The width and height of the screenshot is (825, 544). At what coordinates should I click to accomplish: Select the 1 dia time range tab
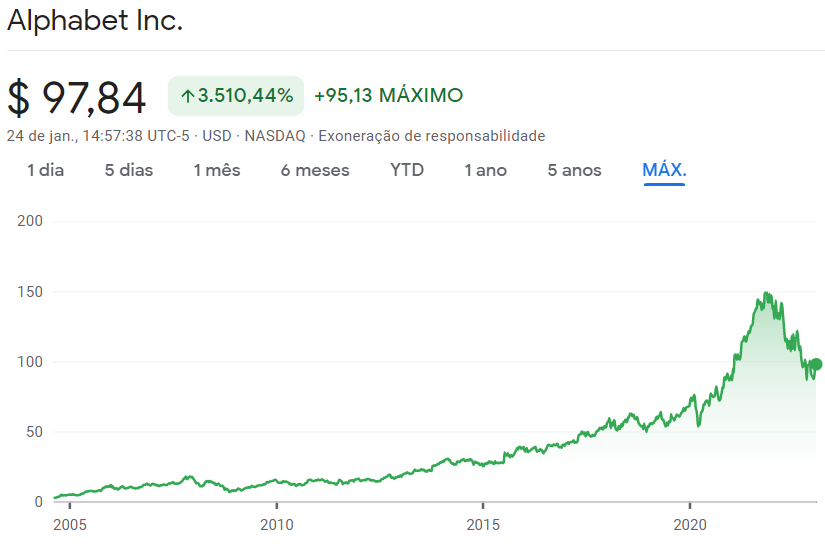click(45, 170)
